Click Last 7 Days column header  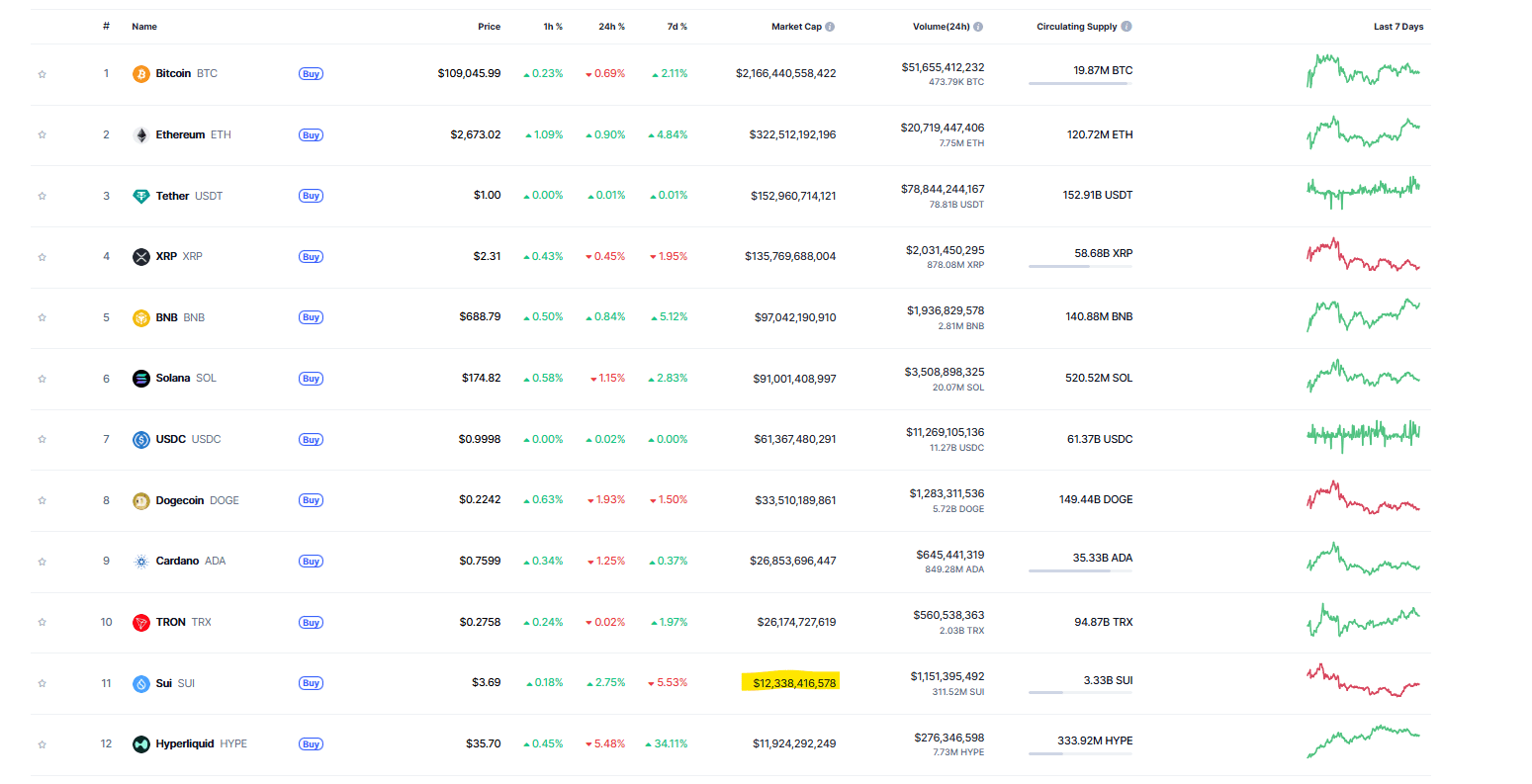pyautogui.click(x=1398, y=27)
